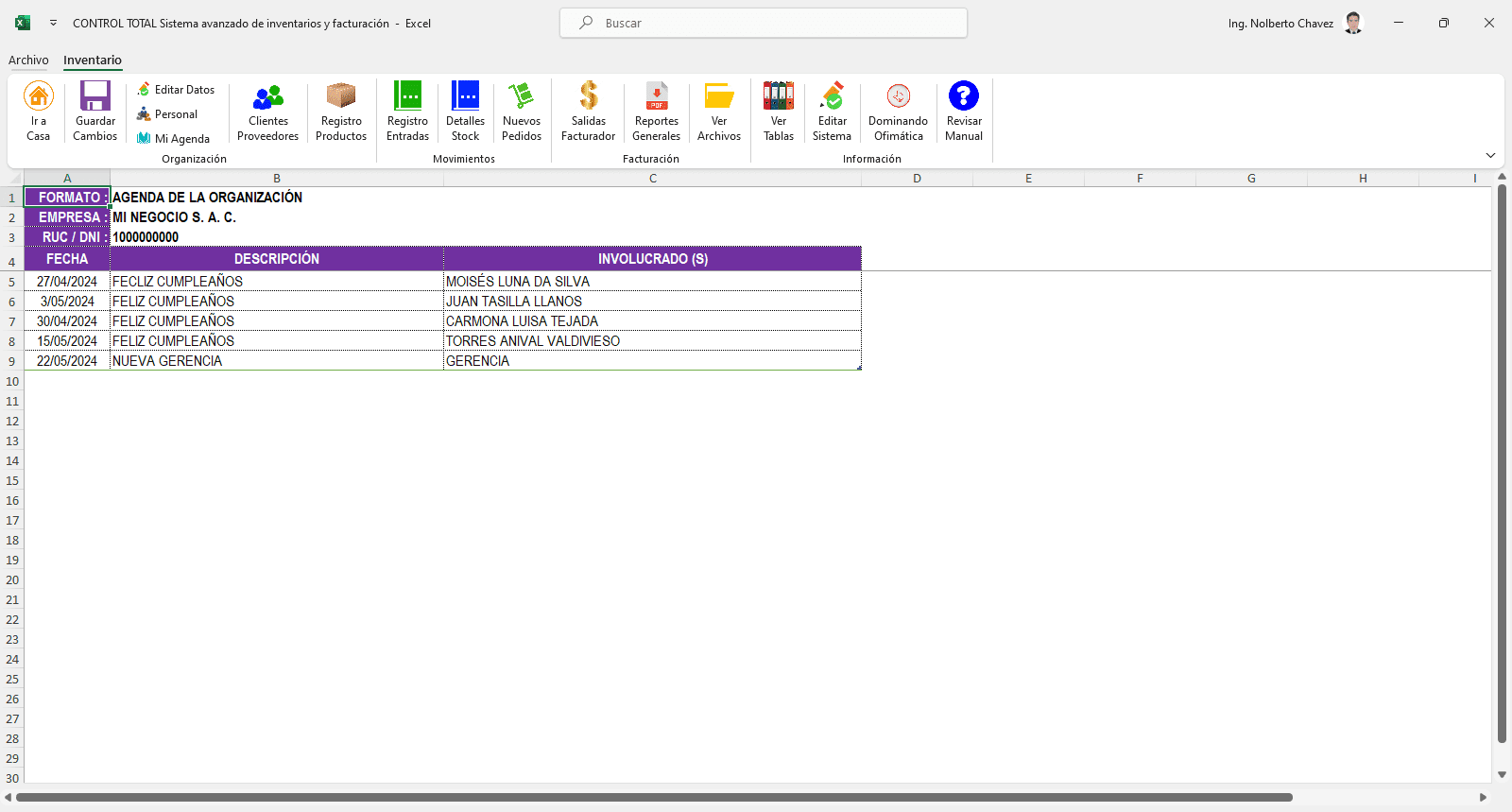The image size is (1512, 812).
Task: Show Detalles Stock
Action: click(x=465, y=111)
